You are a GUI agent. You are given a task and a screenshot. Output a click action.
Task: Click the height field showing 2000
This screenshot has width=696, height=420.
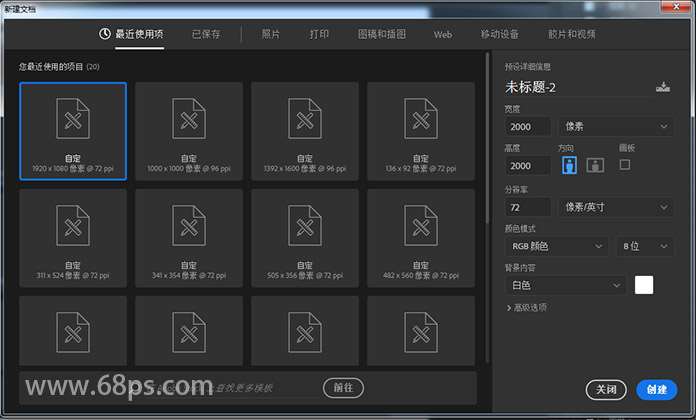click(x=528, y=166)
